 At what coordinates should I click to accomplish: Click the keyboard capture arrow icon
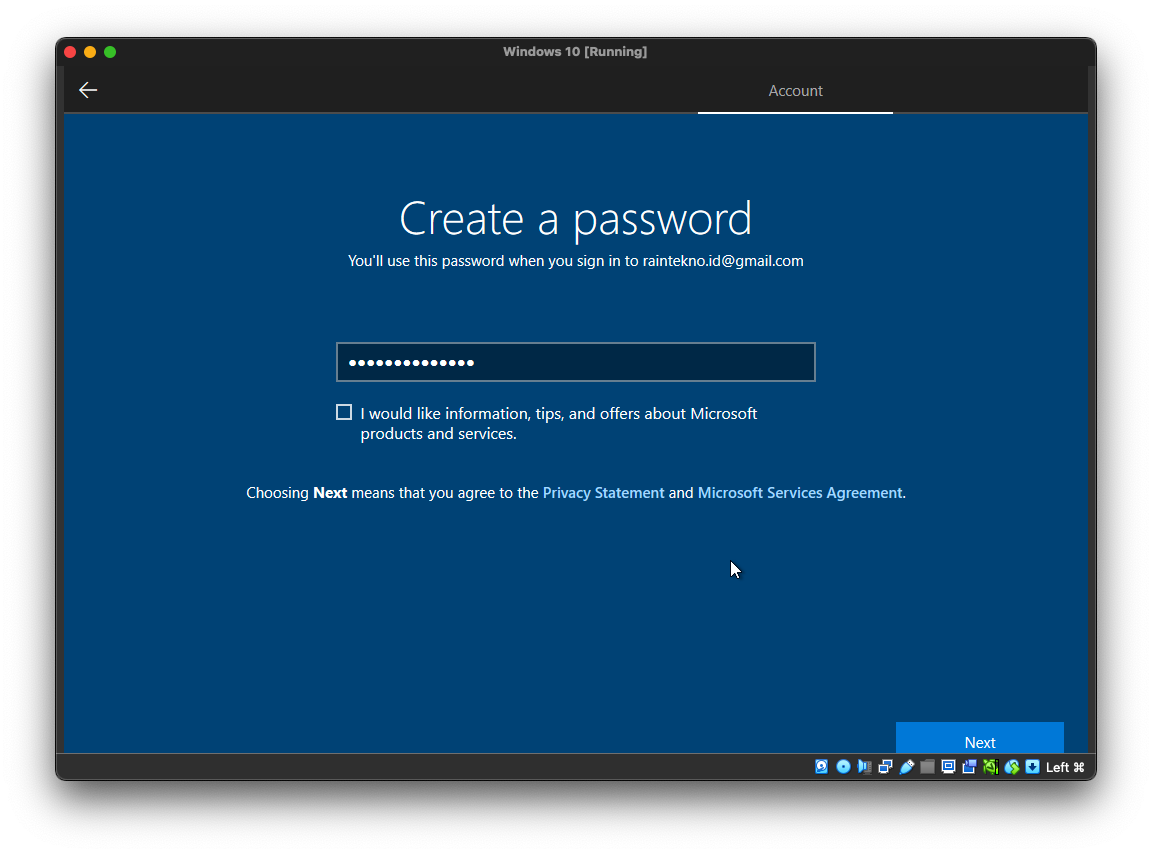[x=1032, y=767]
